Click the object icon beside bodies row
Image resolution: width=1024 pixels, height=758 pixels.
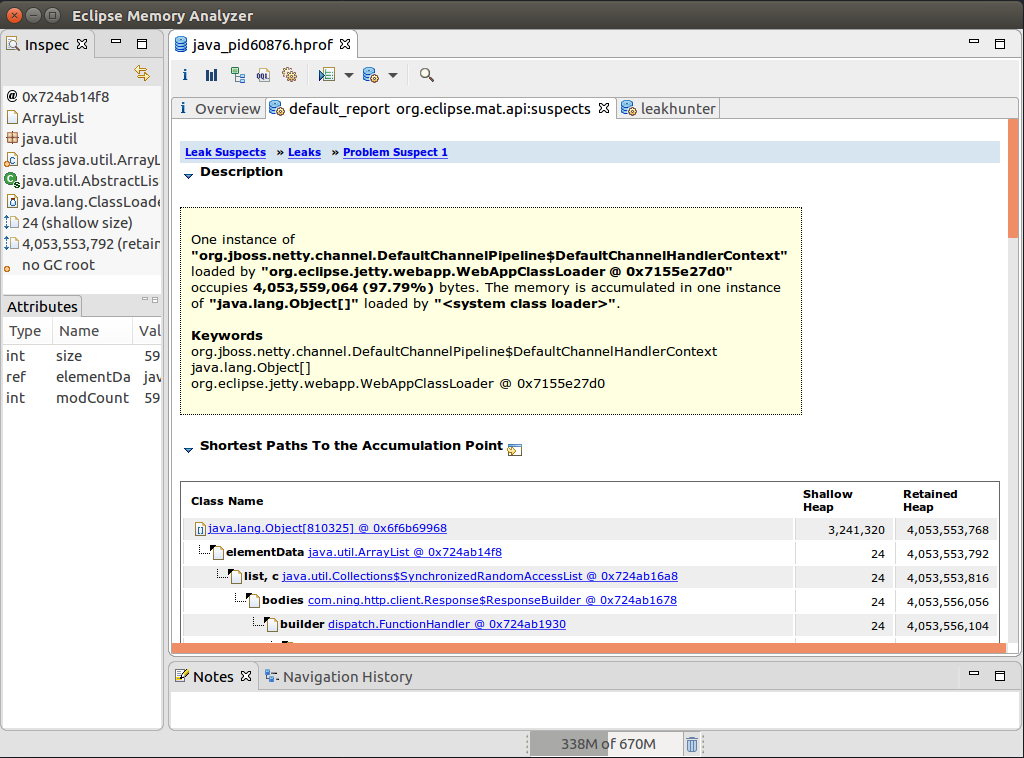coord(253,601)
